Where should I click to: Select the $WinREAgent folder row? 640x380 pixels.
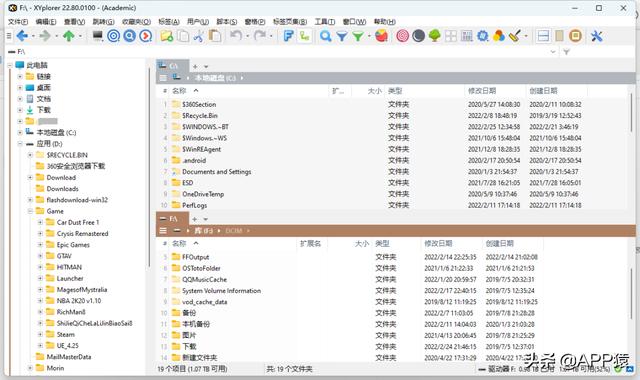201,149
